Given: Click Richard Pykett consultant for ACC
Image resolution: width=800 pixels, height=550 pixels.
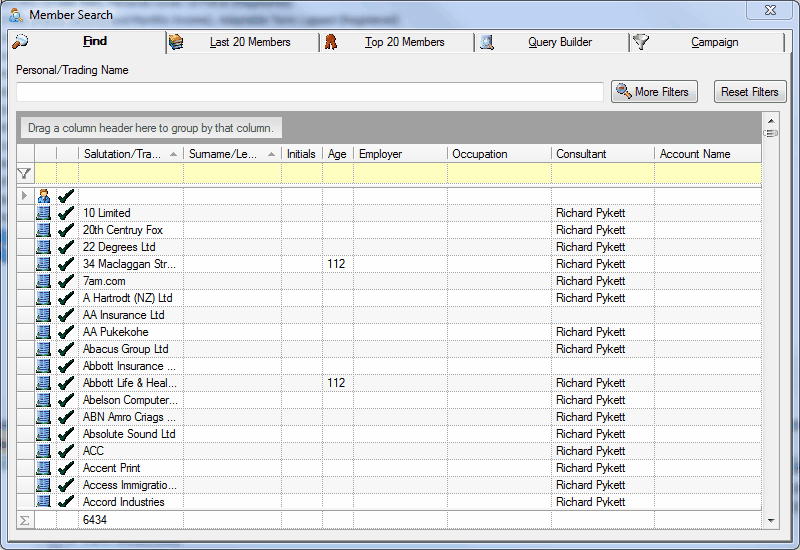Looking at the screenshot, I should pyautogui.click(x=590, y=451).
